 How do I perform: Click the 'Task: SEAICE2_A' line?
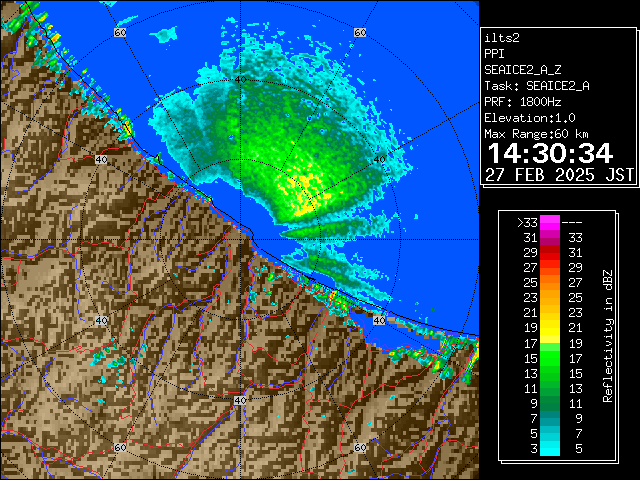pyautogui.click(x=537, y=86)
